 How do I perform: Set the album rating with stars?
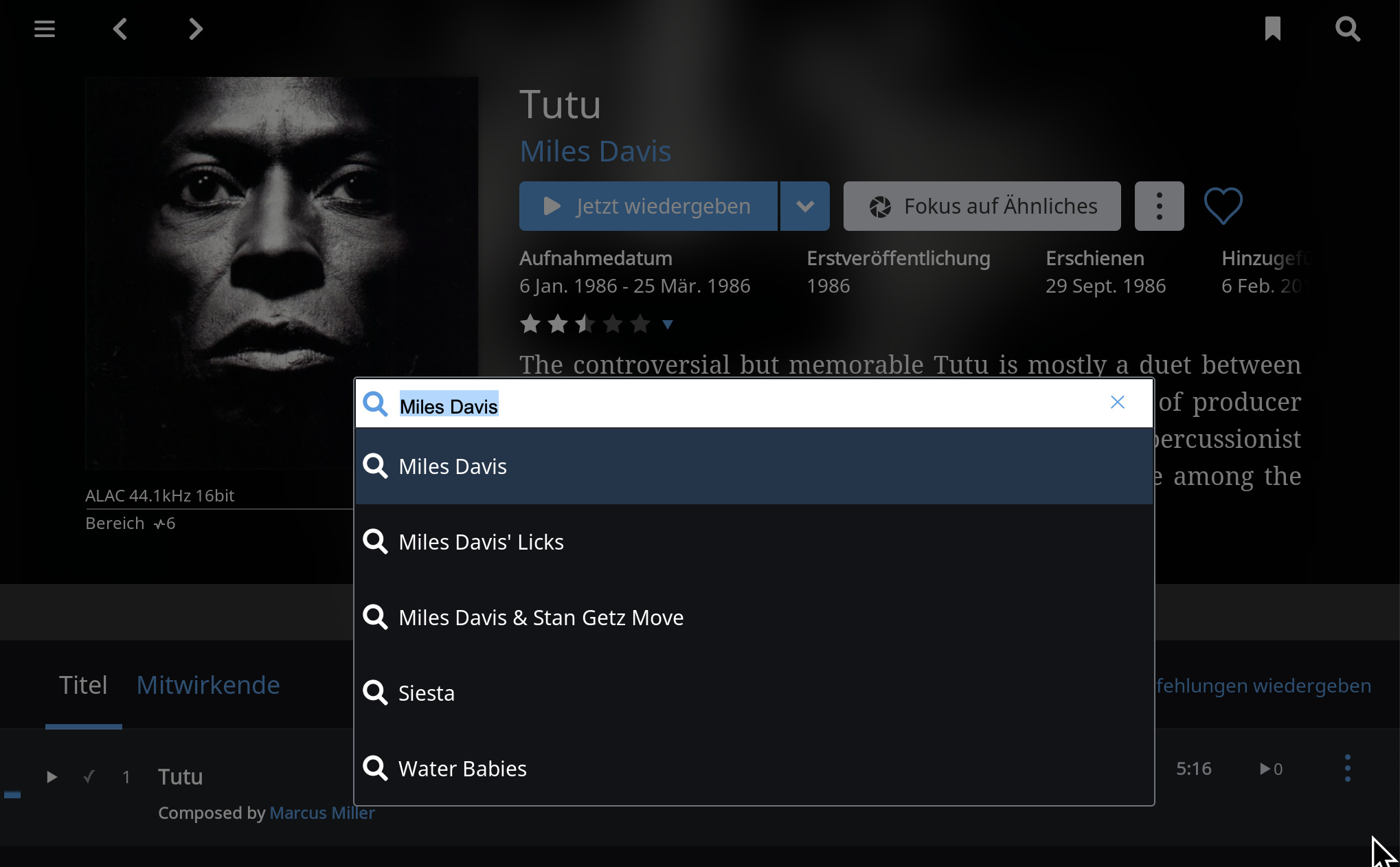tap(585, 323)
